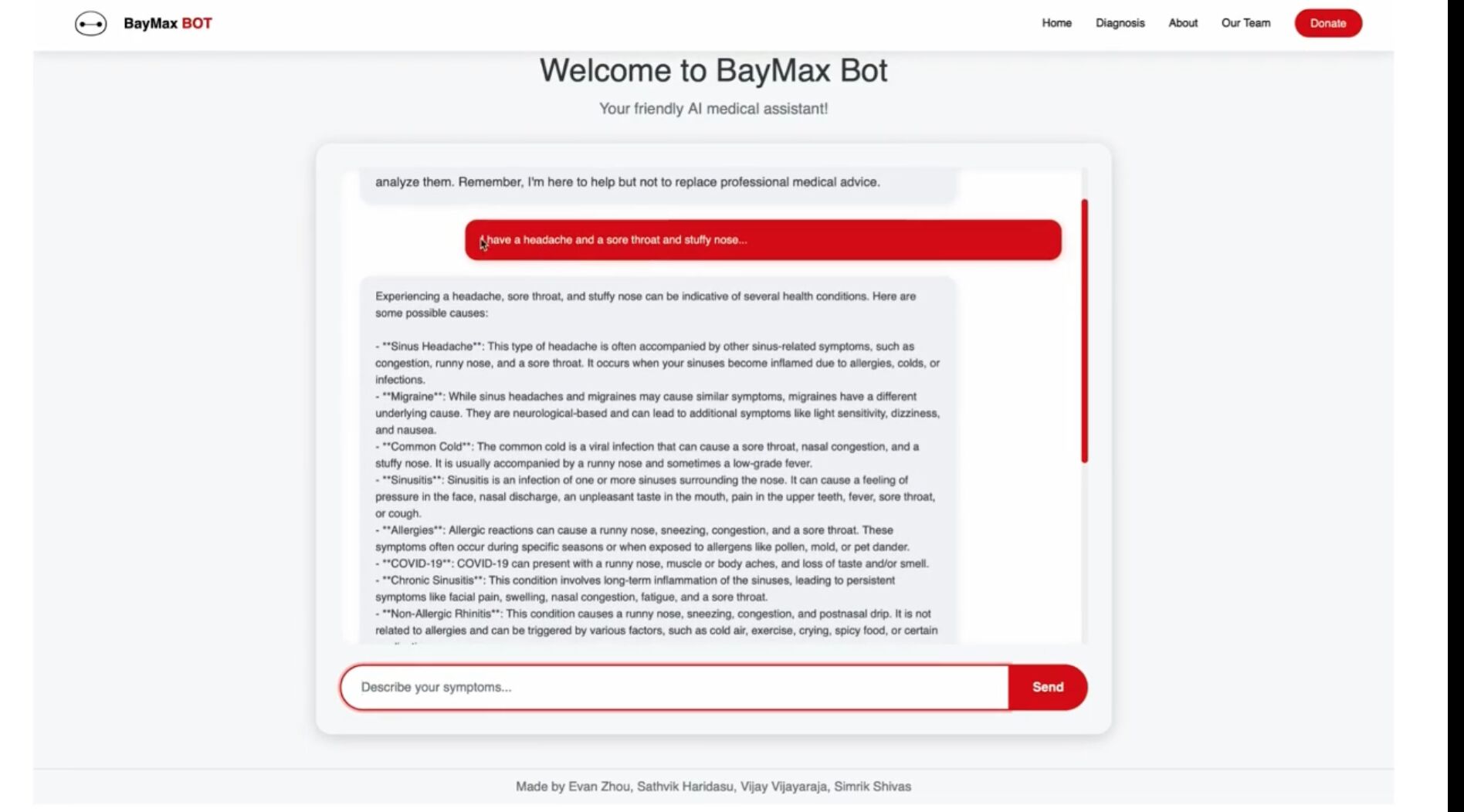Screen dimensions: 1464x812
Task: Click the COVID-19 entry in the reply
Action: click(x=652, y=563)
